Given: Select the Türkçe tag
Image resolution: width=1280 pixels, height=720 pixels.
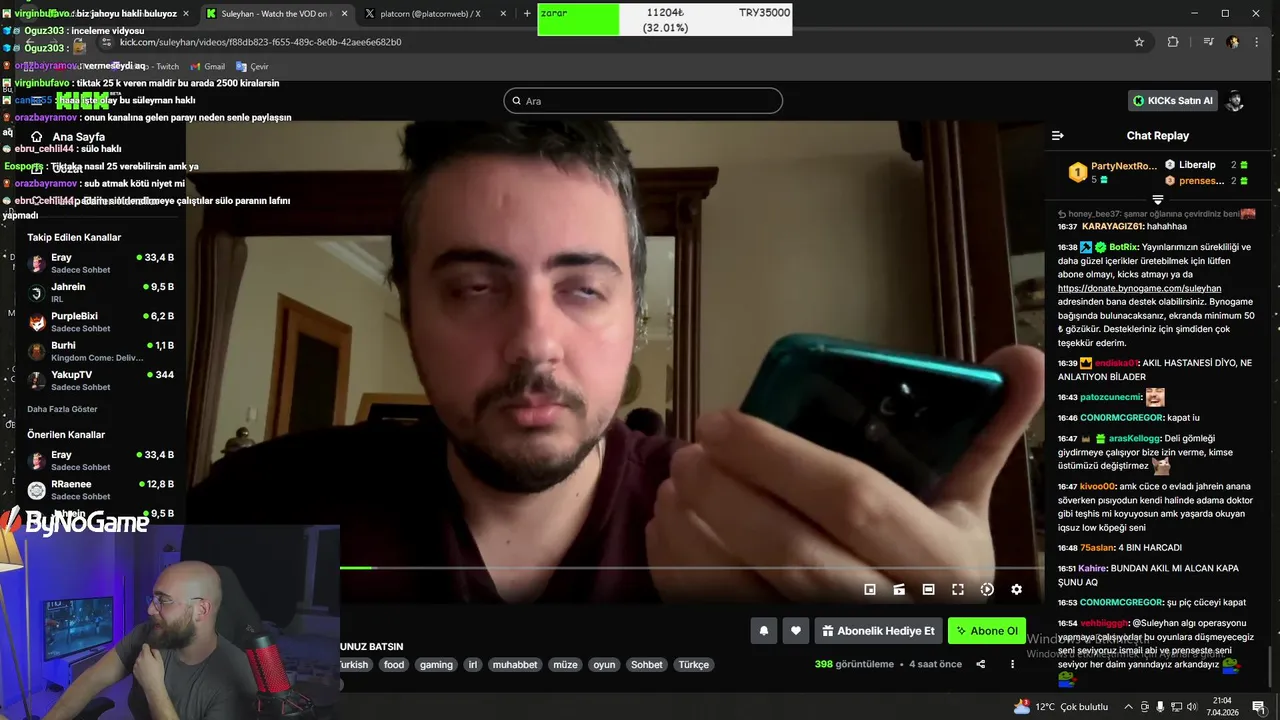Looking at the screenshot, I should tap(694, 665).
